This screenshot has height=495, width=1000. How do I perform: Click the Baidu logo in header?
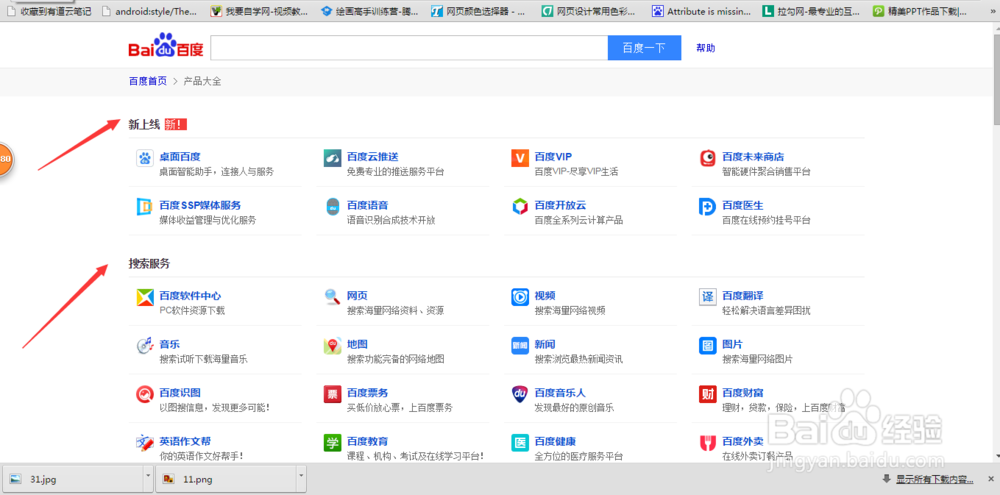(166, 47)
